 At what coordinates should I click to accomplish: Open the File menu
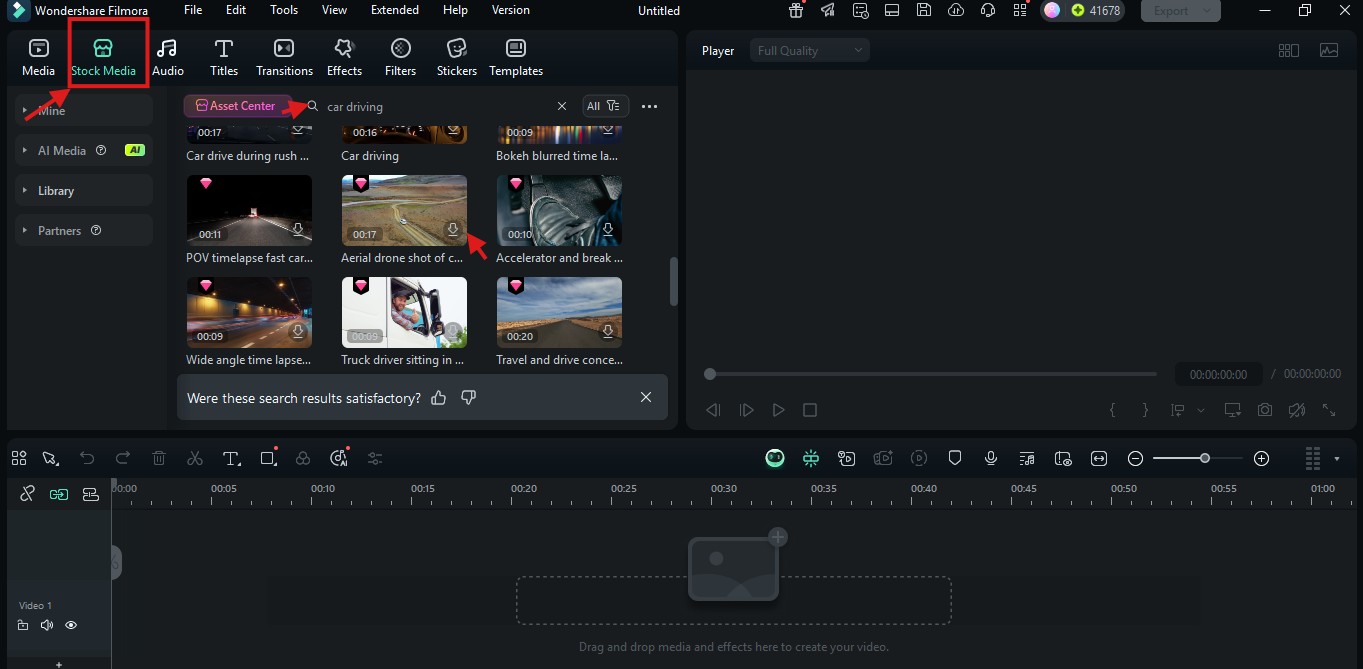pyautogui.click(x=193, y=10)
